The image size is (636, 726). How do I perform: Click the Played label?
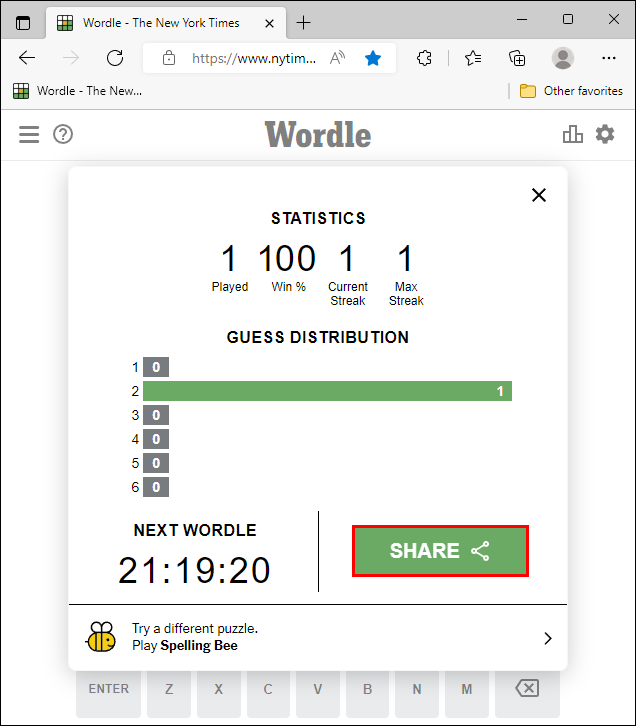pos(230,287)
